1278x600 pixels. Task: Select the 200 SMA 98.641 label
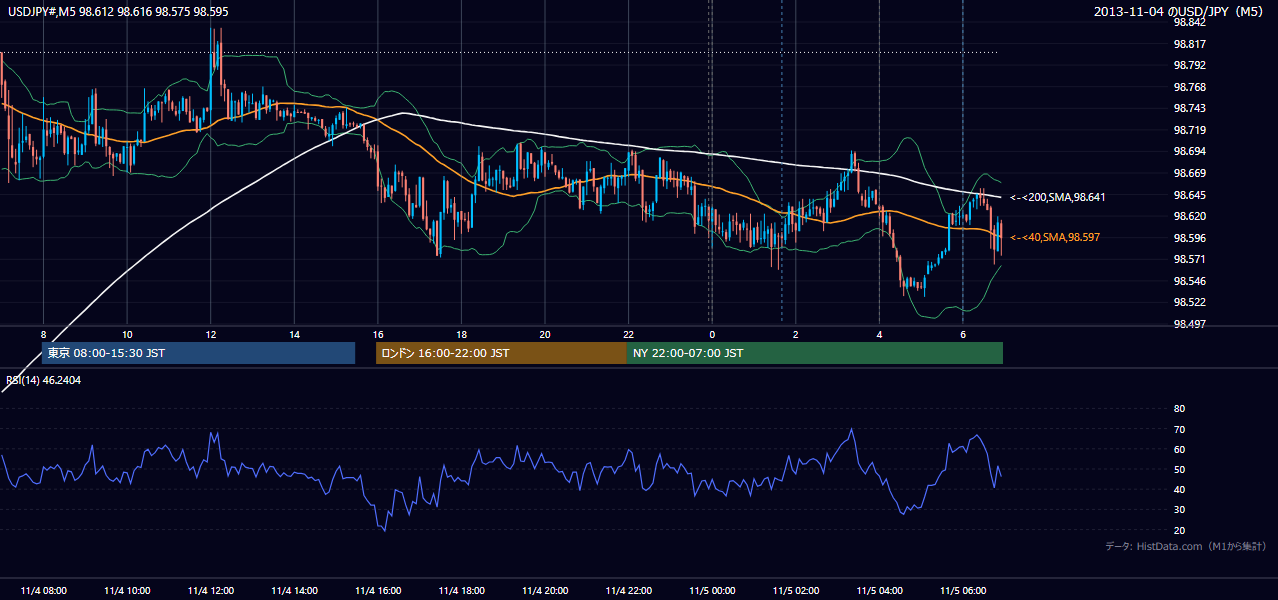pyautogui.click(x=1057, y=197)
